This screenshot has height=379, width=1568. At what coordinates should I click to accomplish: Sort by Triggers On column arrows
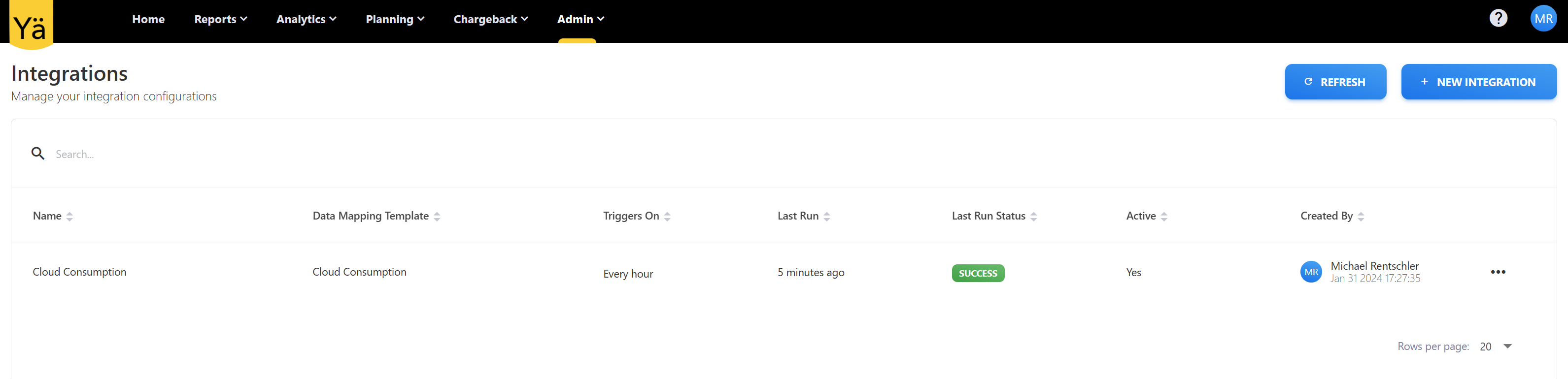(667, 217)
